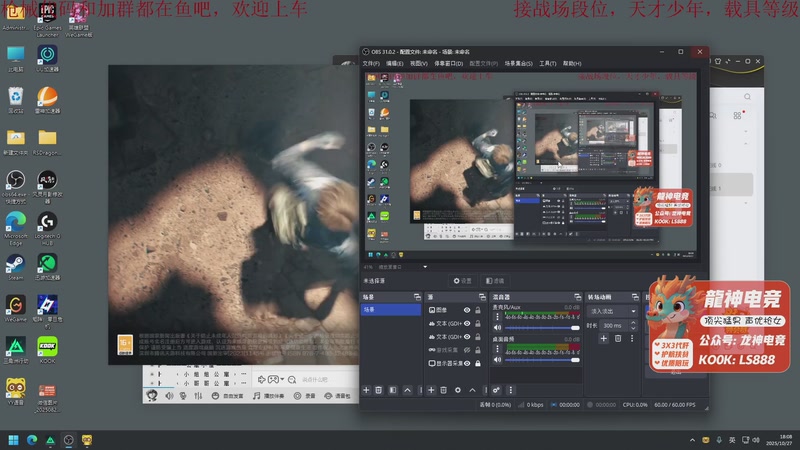Open the OBS 工具(T) menu

point(547,64)
